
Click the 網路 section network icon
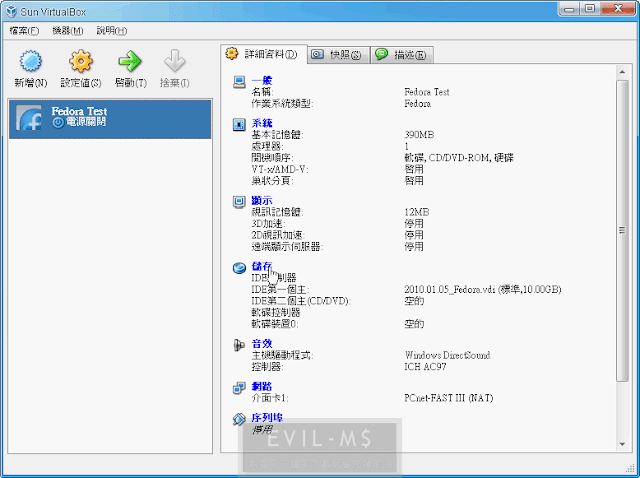(x=239, y=388)
